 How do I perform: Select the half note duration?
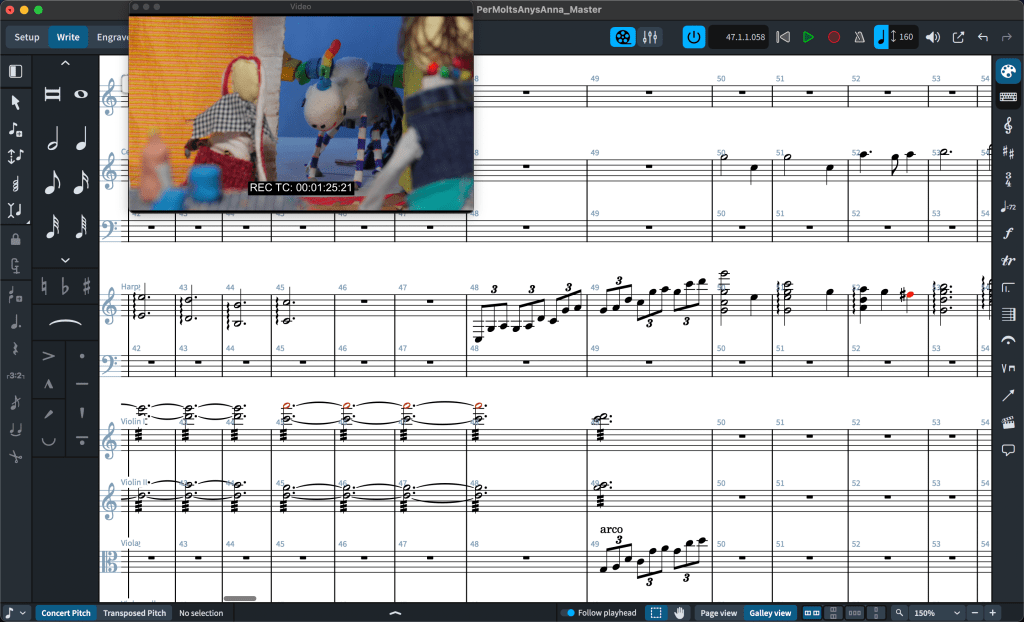coord(52,140)
